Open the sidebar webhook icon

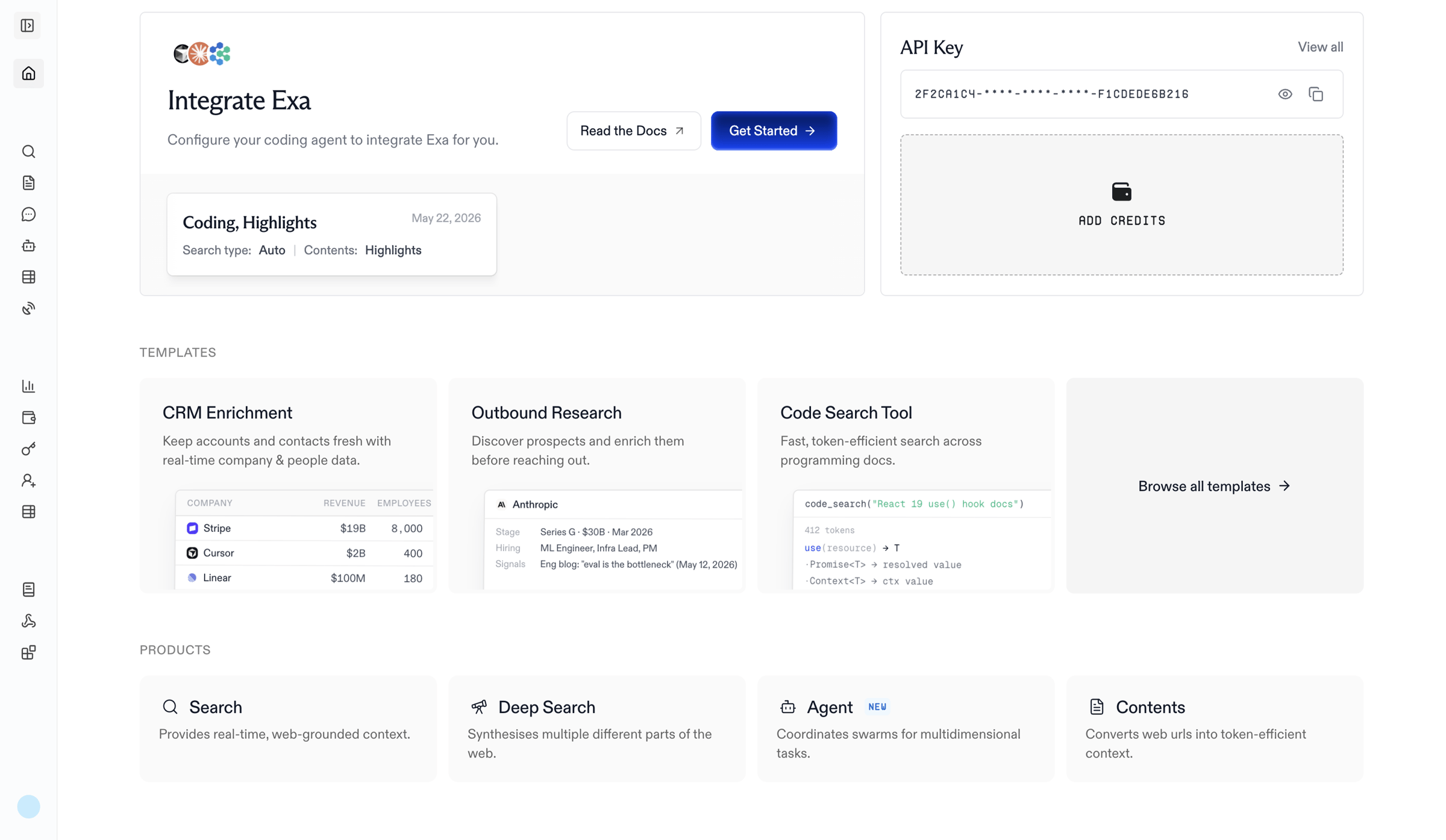click(28, 621)
